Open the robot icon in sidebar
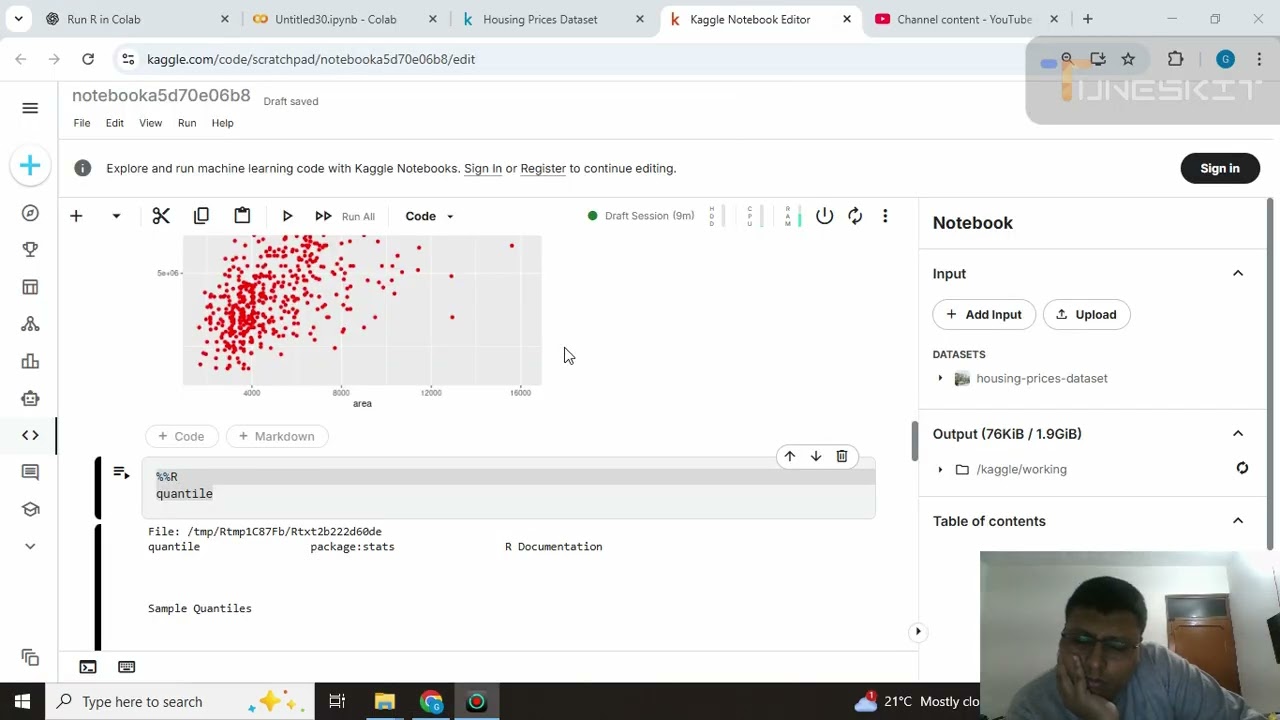Viewport: 1280px width, 720px height. coord(30,398)
